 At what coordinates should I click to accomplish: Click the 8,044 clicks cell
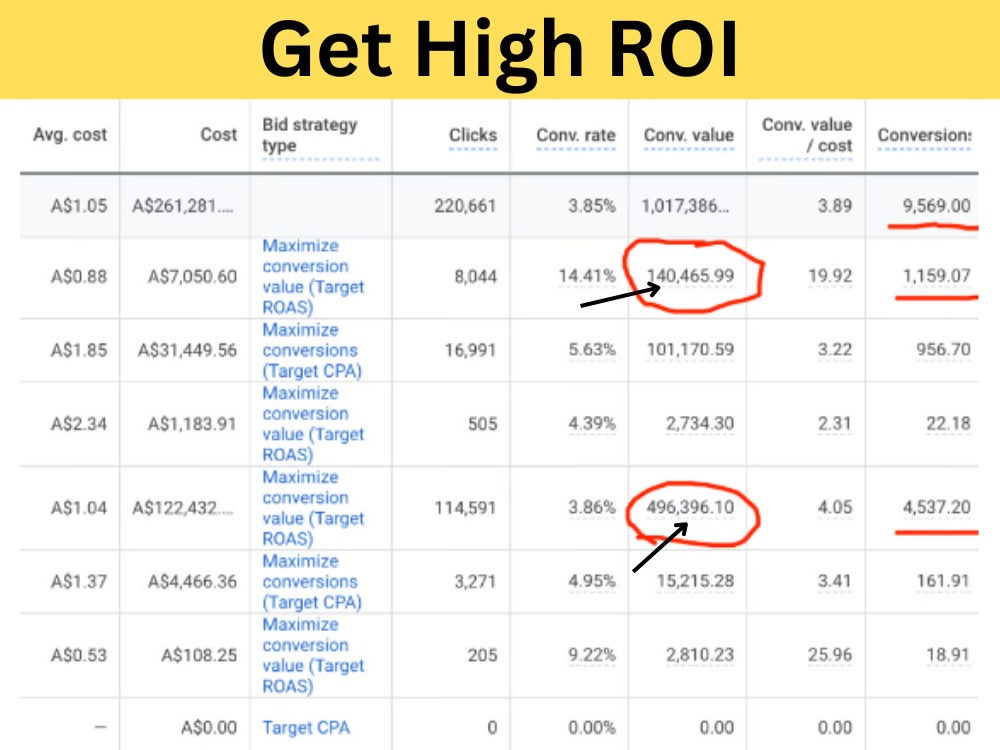point(475,276)
